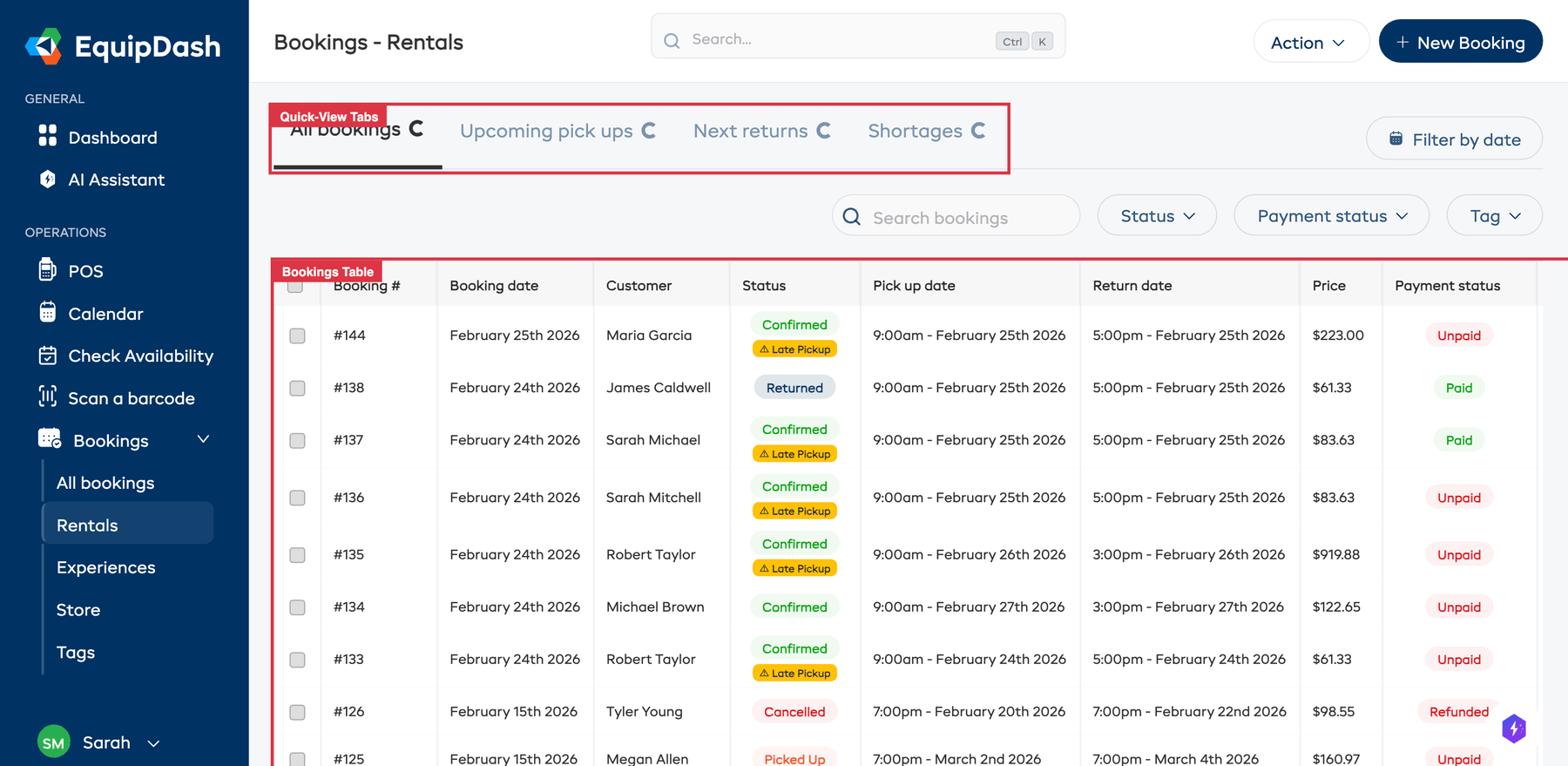Collapse the Bookings sidebar section chevron

[203, 439]
